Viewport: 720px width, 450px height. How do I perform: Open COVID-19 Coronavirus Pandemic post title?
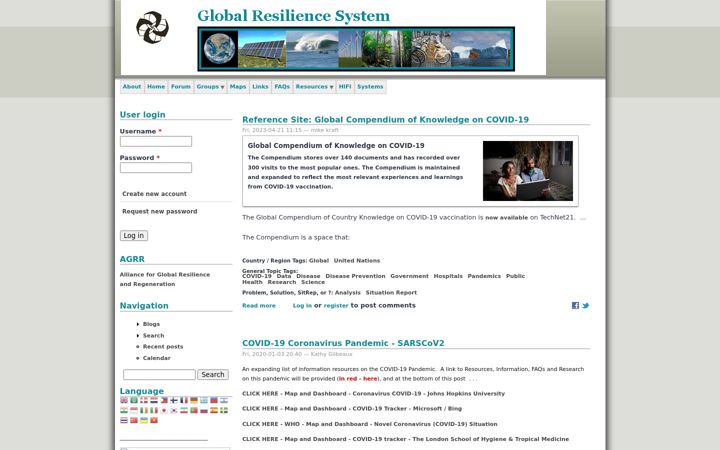(343, 343)
